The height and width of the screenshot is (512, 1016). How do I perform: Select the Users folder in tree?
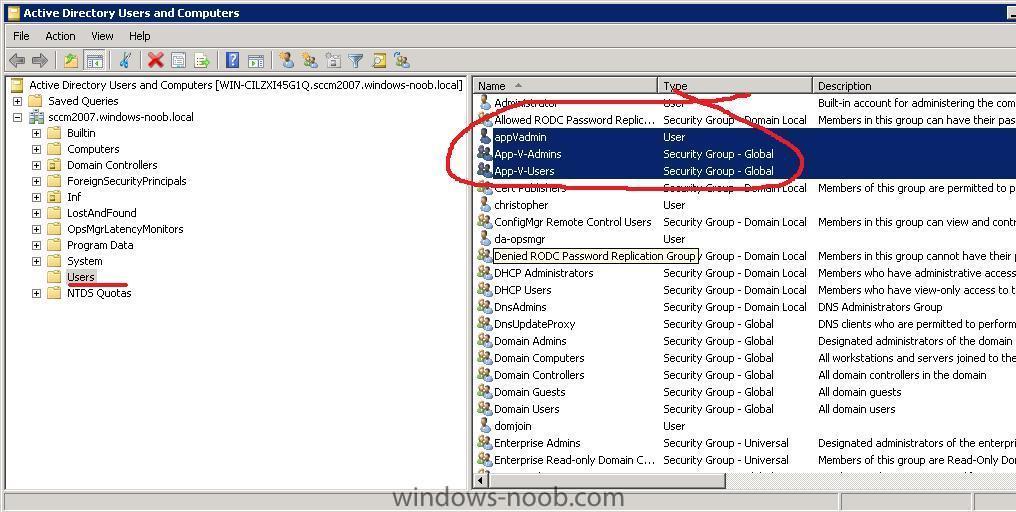81,277
